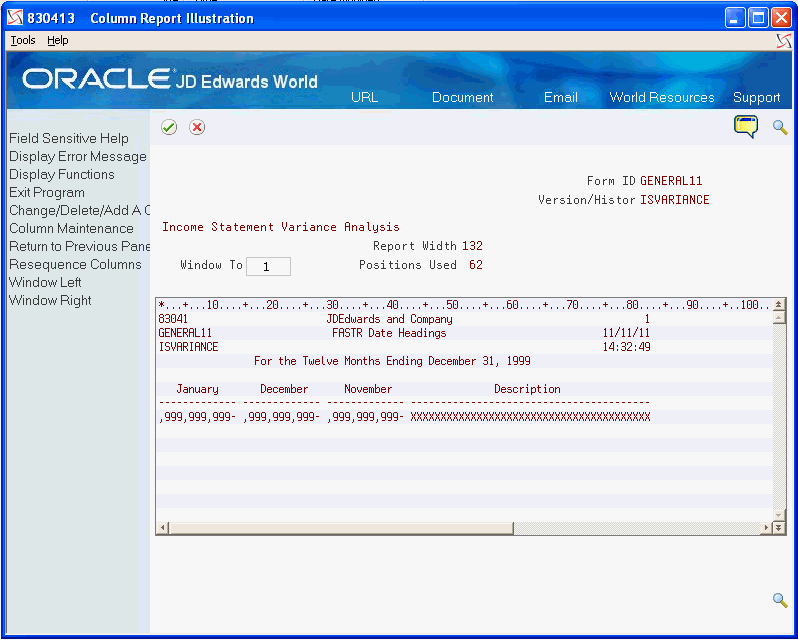Click the ISVARIANCE version value

(x=675, y=199)
